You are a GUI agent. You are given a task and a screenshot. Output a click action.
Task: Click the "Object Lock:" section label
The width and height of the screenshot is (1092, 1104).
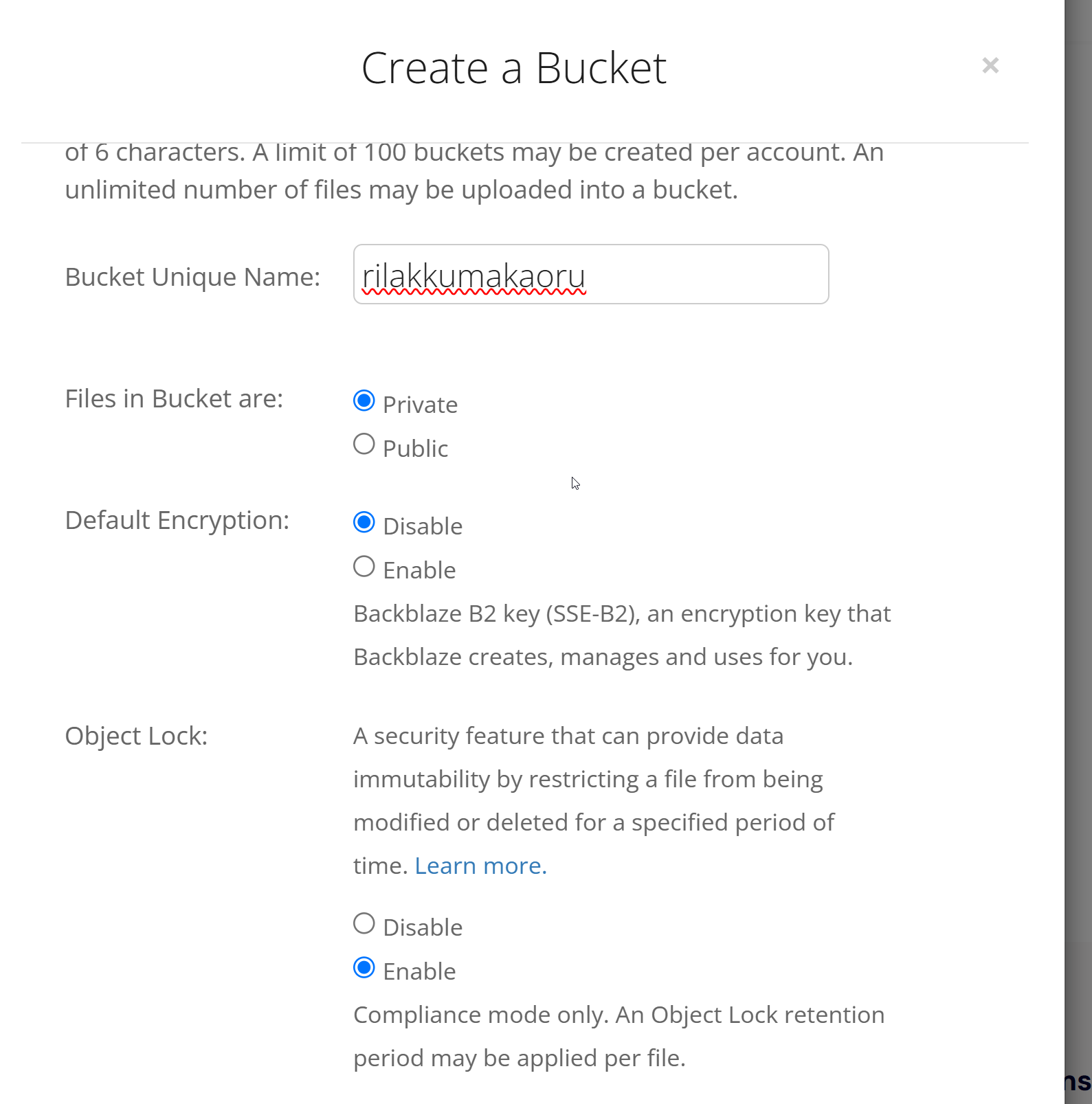point(136,736)
